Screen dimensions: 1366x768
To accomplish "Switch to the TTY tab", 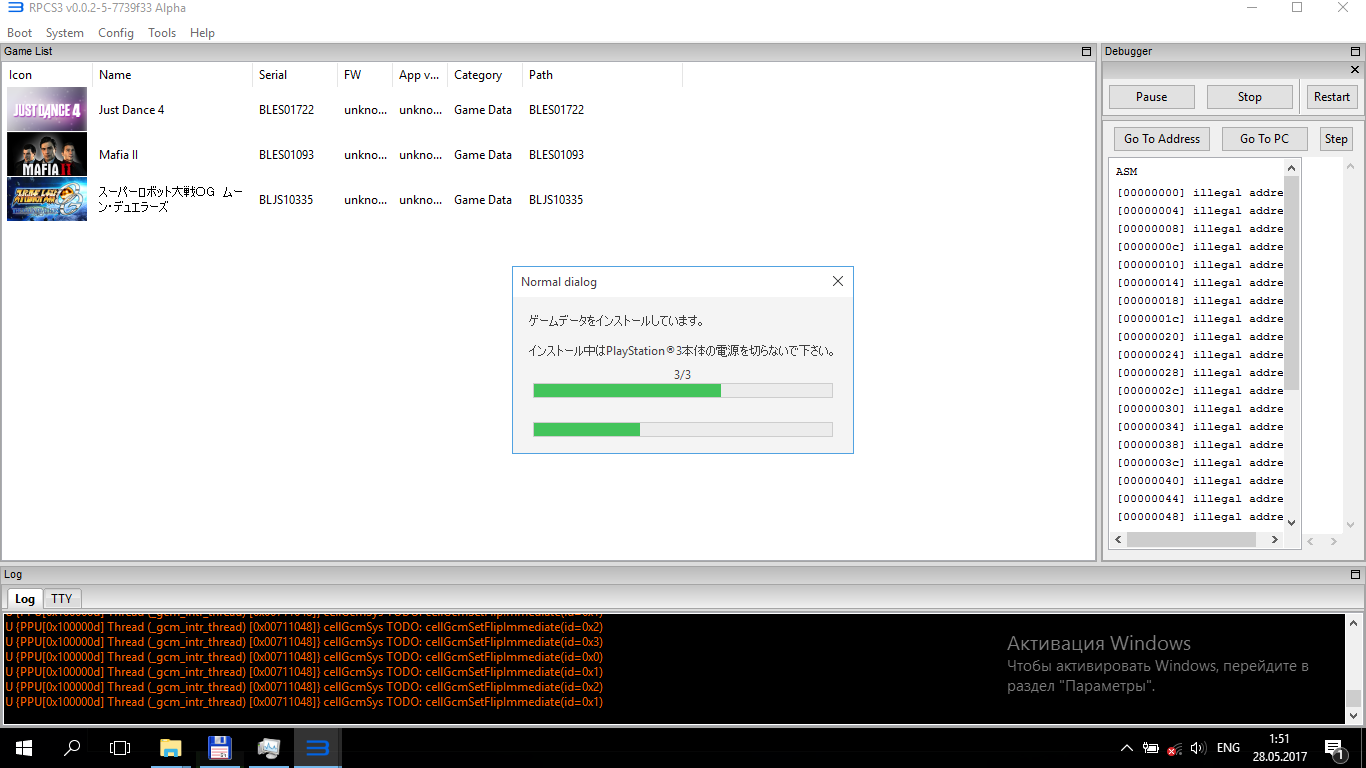I will pos(62,599).
